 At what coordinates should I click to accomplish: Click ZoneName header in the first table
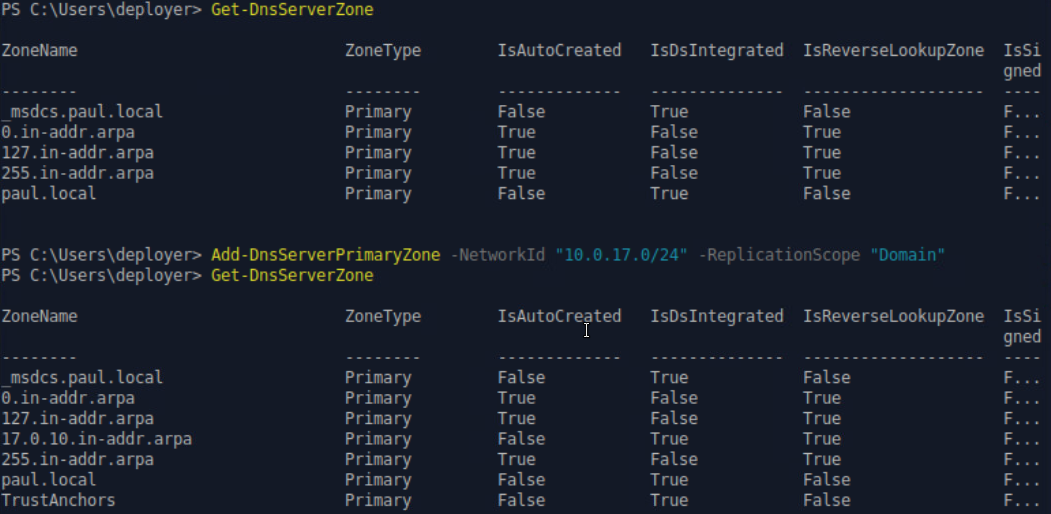[39, 50]
